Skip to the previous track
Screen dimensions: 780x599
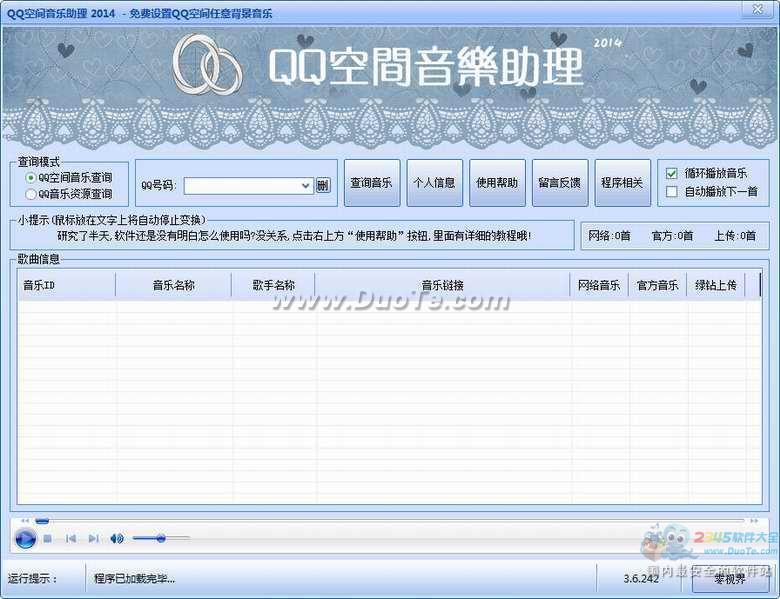coord(71,538)
